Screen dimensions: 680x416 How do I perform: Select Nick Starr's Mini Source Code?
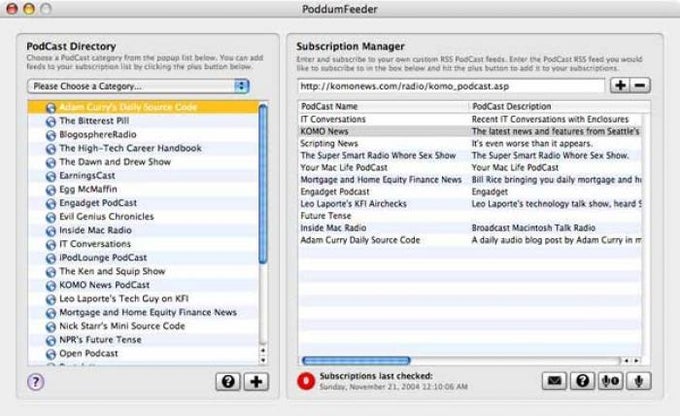(144, 326)
